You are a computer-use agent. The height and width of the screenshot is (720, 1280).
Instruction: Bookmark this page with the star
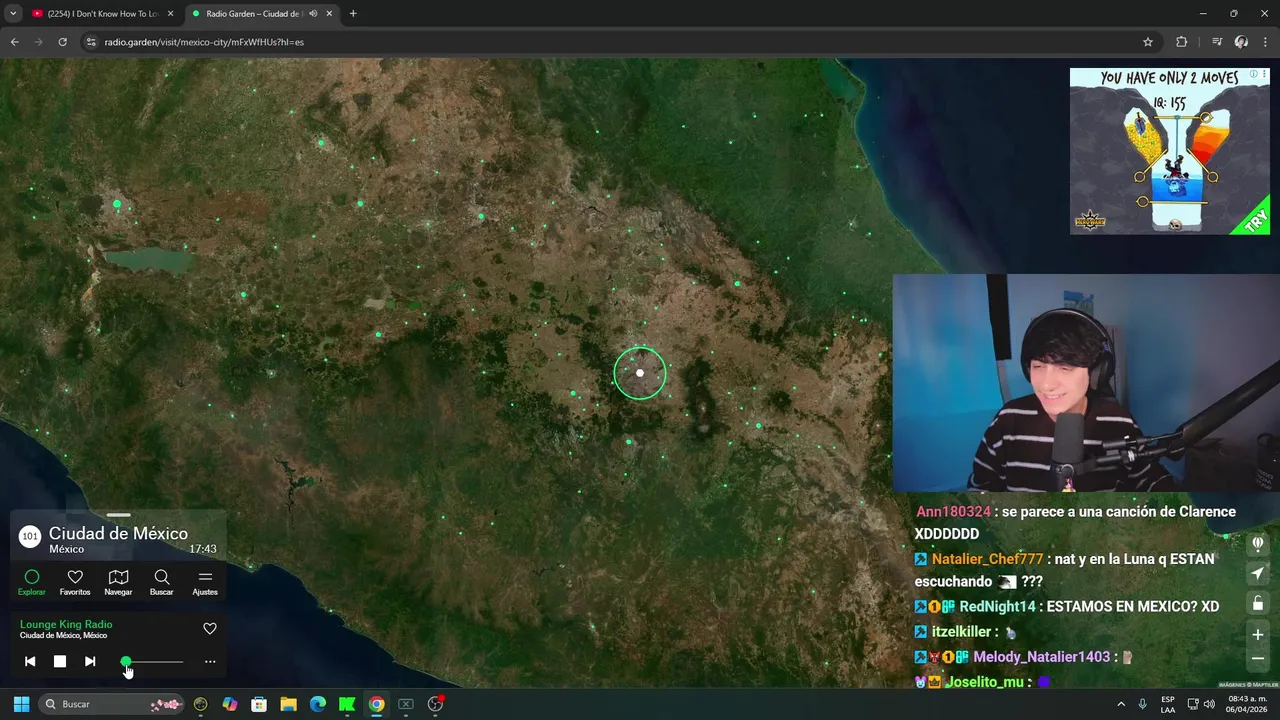(1148, 42)
